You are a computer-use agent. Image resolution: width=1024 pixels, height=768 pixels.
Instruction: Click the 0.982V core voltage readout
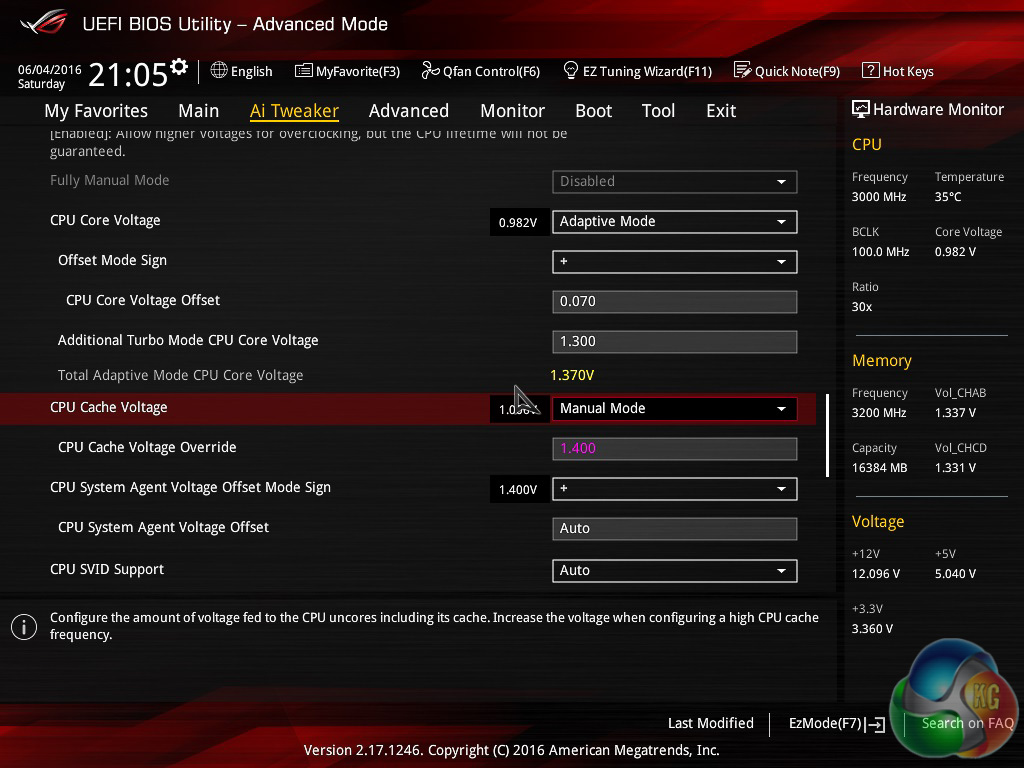point(518,223)
